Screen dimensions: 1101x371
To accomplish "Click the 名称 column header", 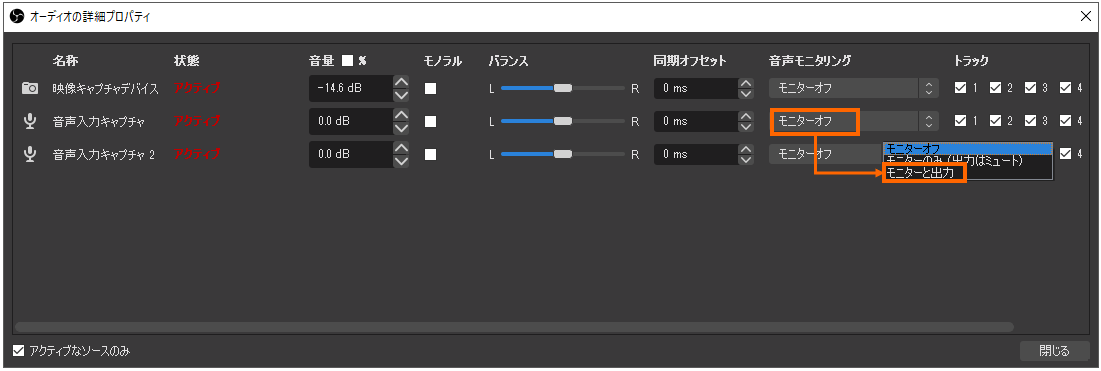I will (x=65, y=60).
